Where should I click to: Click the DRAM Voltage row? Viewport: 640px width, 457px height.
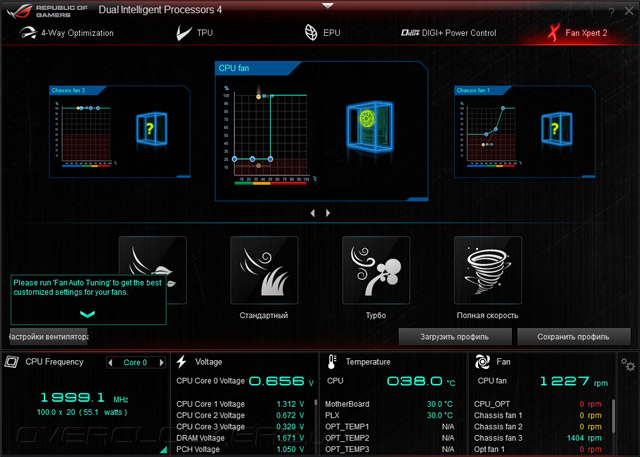[240, 438]
